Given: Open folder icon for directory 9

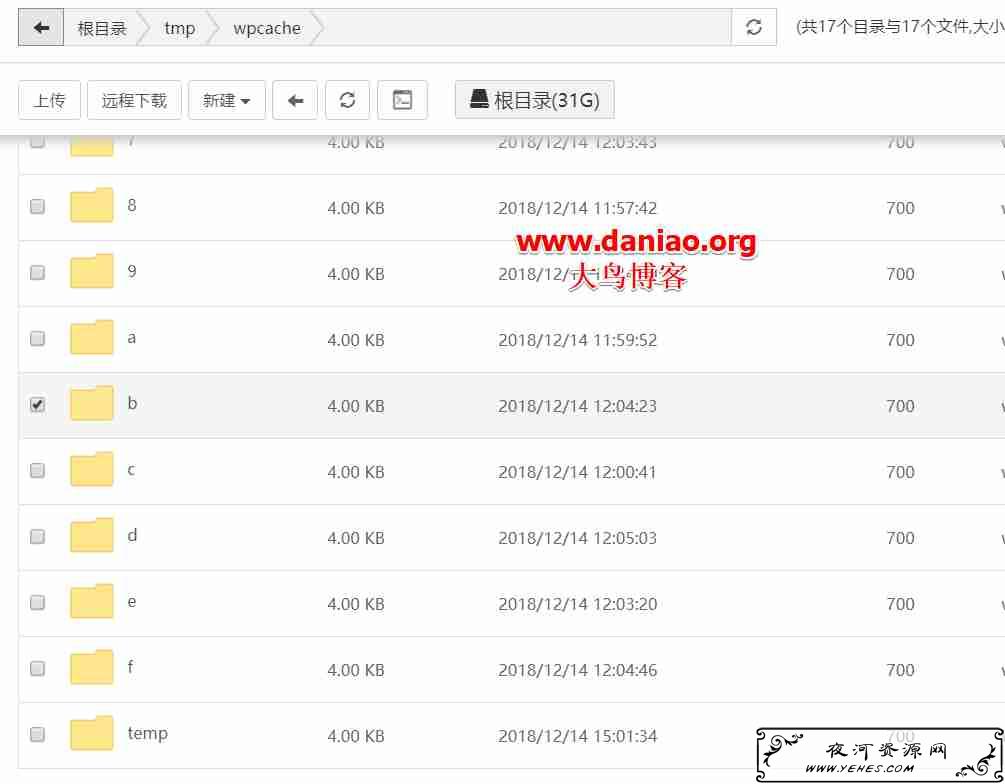Looking at the screenshot, I should pyautogui.click(x=92, y=271).
